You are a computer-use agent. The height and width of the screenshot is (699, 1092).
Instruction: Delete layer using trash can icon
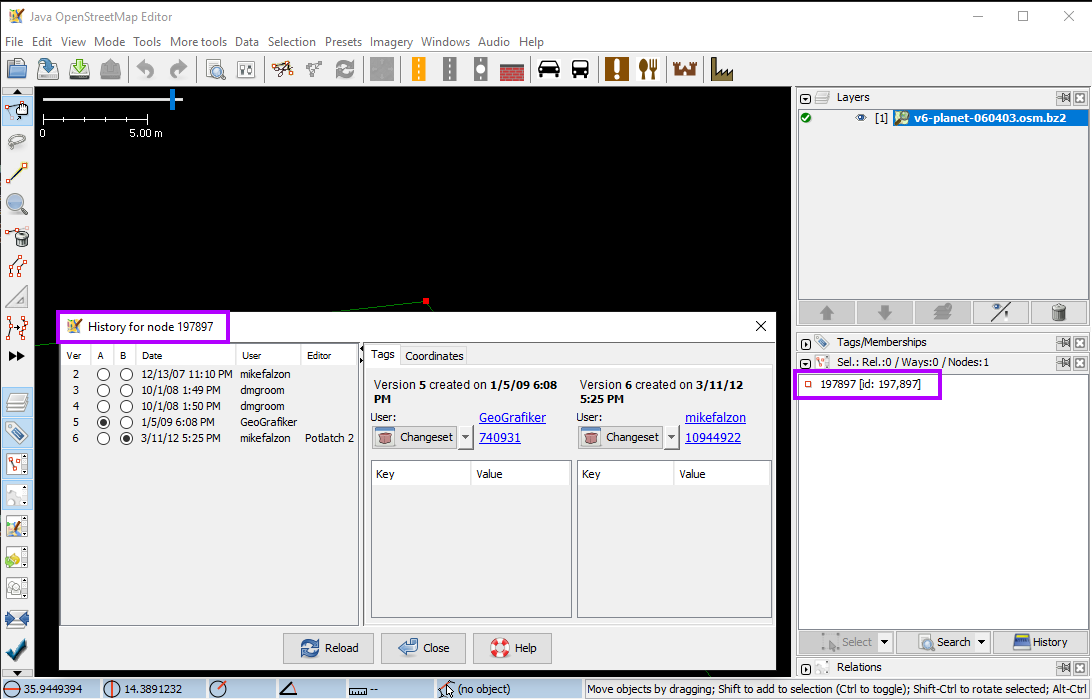[1059, 312]
